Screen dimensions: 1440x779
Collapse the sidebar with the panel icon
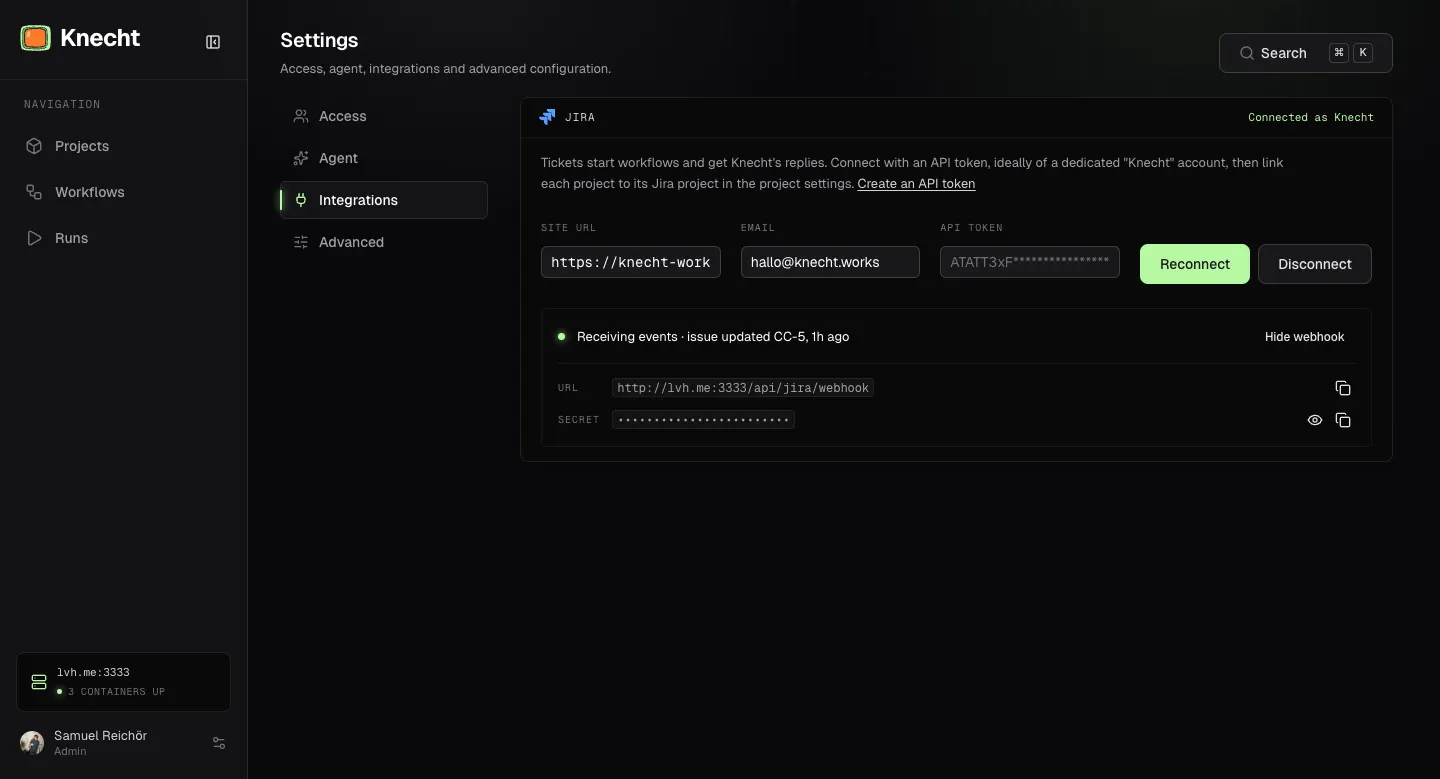point(213,41)
